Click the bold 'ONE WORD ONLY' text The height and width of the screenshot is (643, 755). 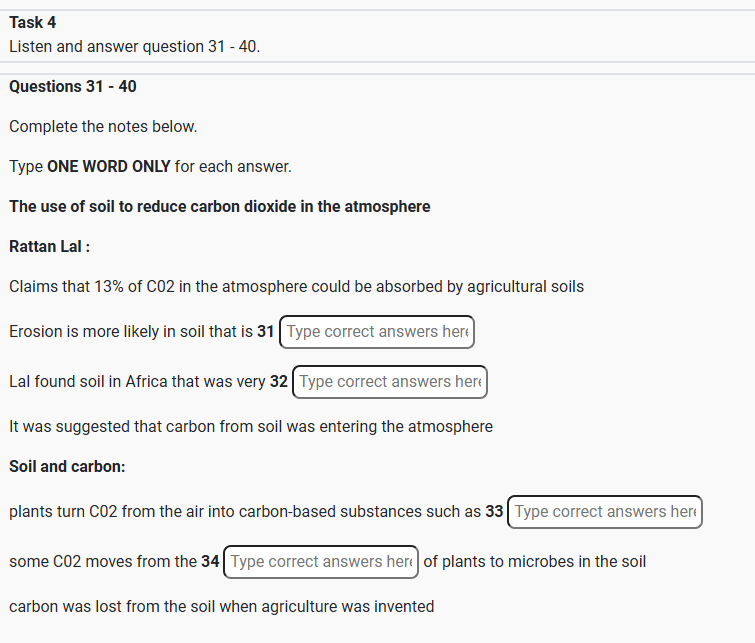tap(109, 167)
